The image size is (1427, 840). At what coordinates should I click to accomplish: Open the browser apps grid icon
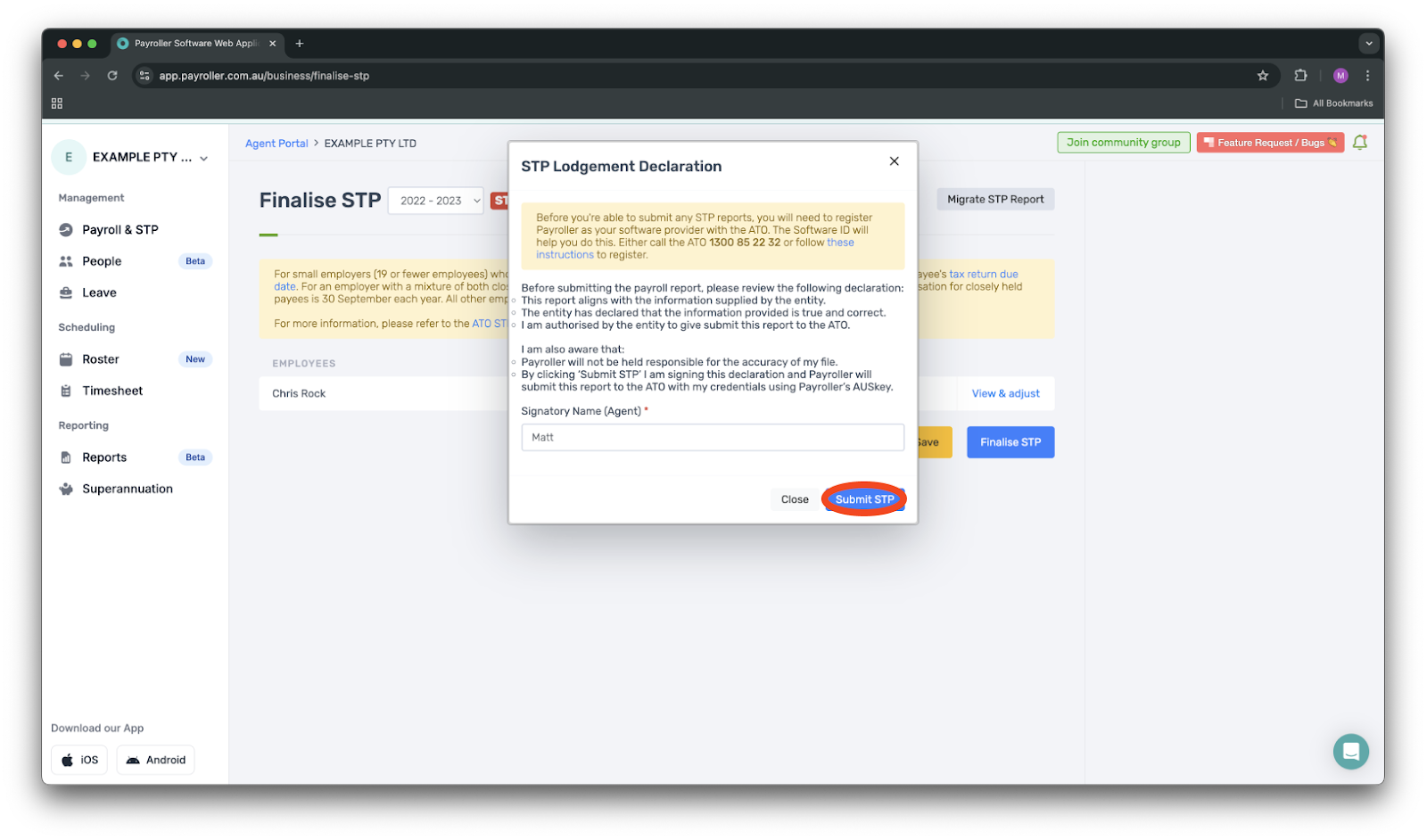(x=57, y=103)
